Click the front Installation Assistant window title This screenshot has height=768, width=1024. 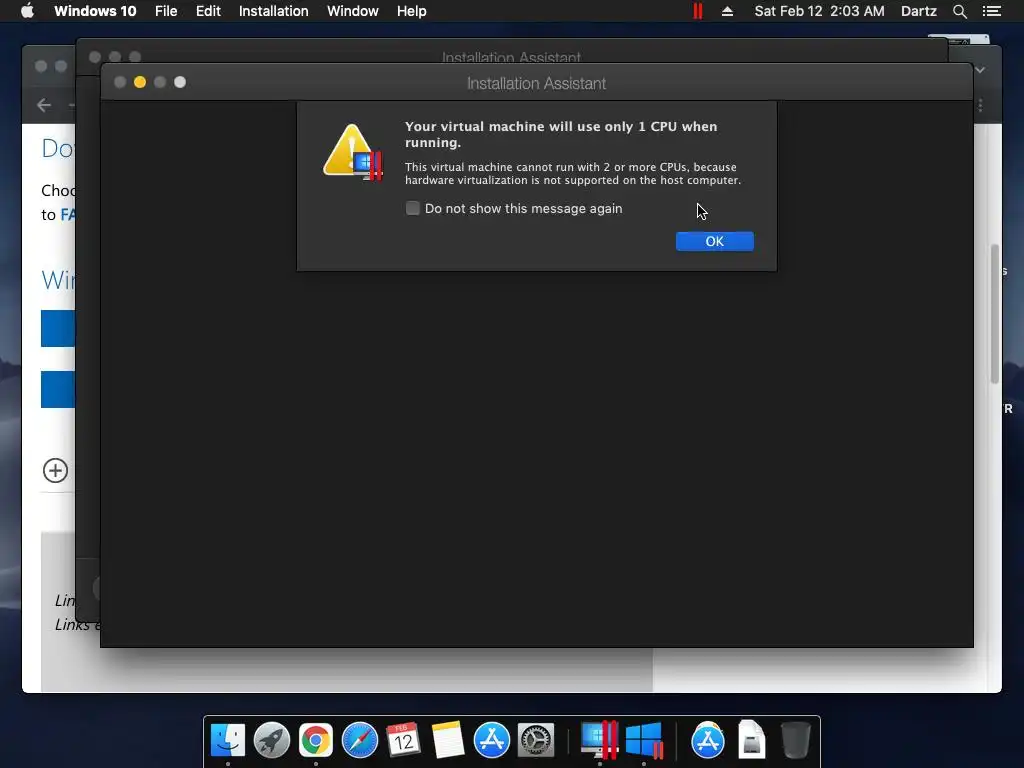[536, 84]
